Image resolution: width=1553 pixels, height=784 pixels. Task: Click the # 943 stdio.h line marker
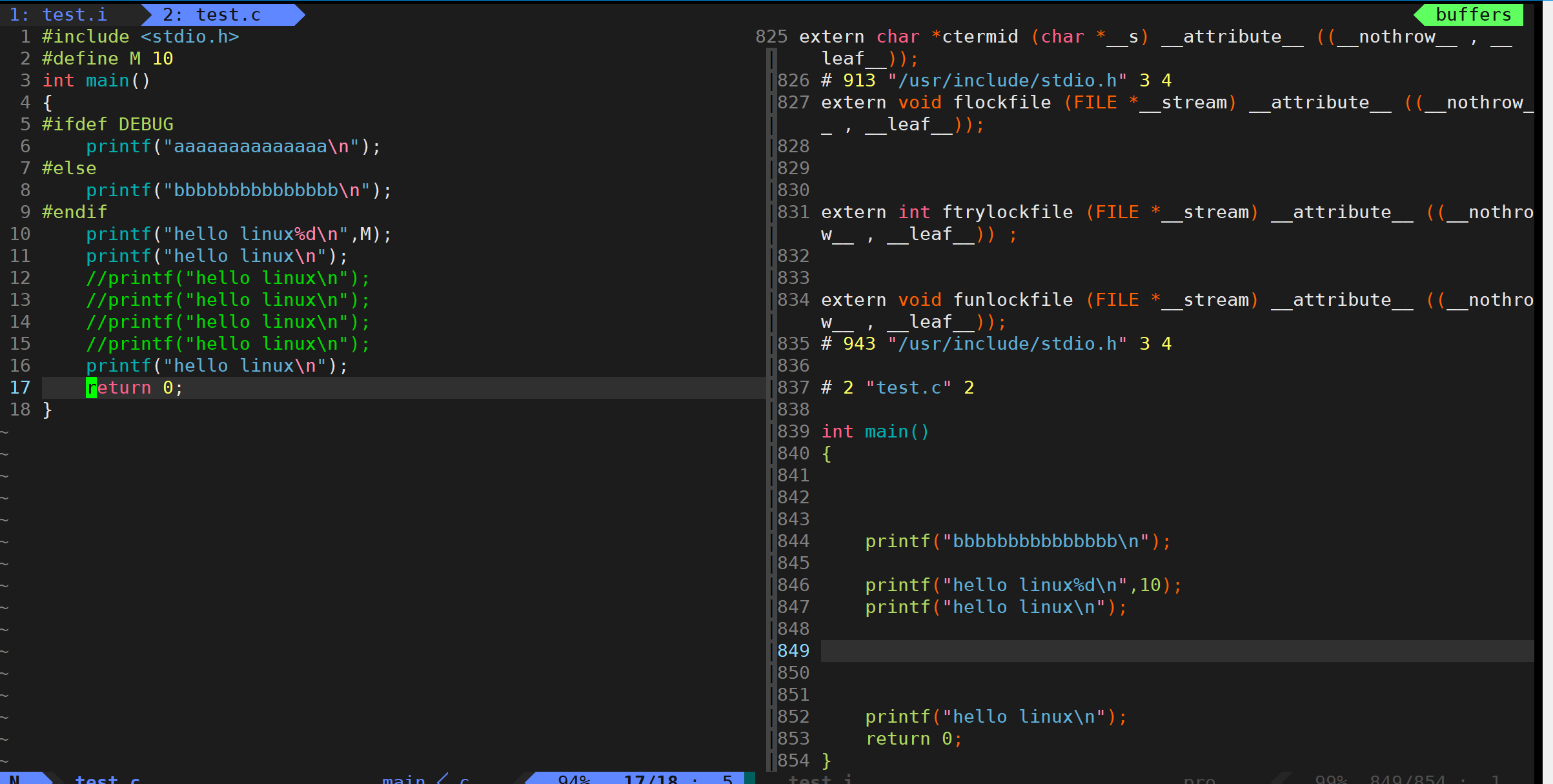click(996, 344)
